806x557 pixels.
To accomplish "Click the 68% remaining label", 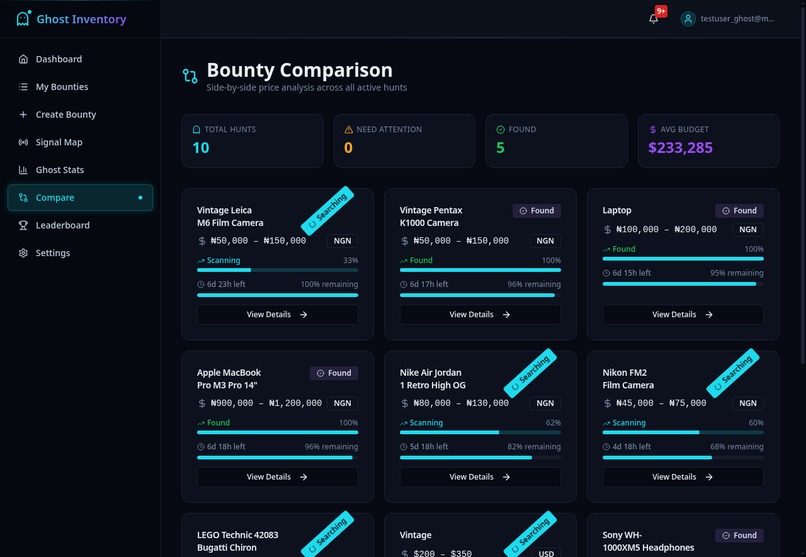I will coord(737,447).
